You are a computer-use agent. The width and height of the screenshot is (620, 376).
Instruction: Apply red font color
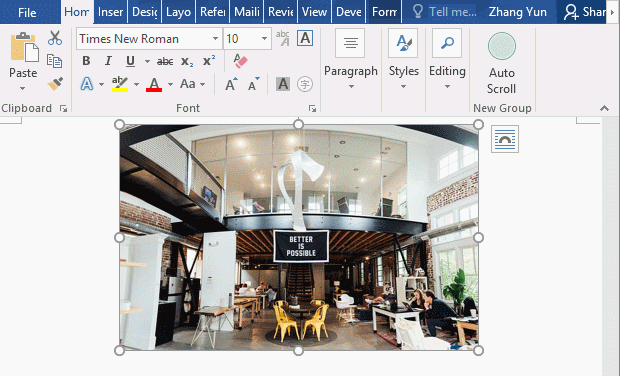[x=154, y=84]
